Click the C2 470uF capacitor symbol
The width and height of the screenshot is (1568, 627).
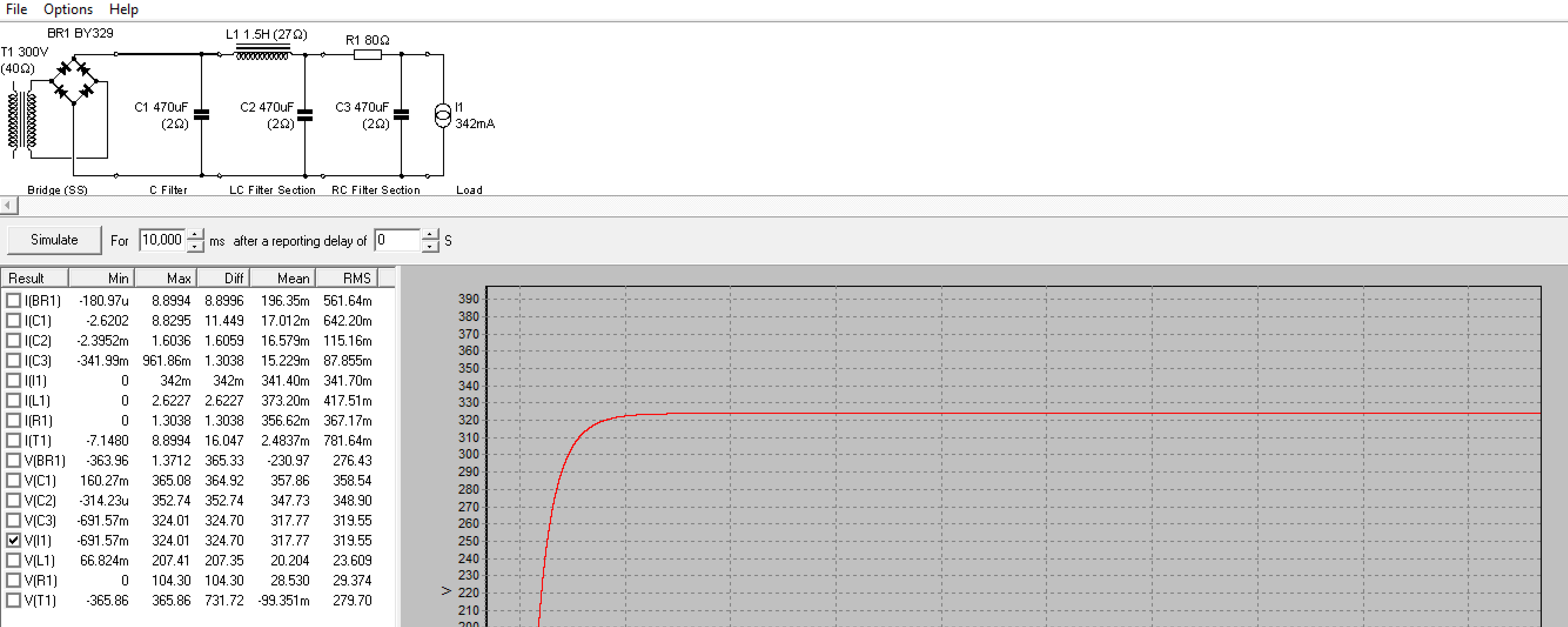[x=305, y=114]
